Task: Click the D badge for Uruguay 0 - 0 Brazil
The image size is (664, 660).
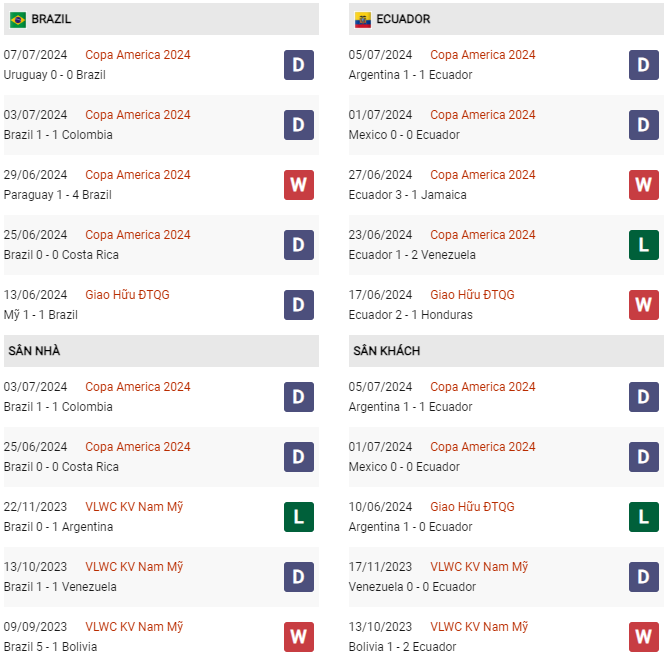Action: (298, 65)
